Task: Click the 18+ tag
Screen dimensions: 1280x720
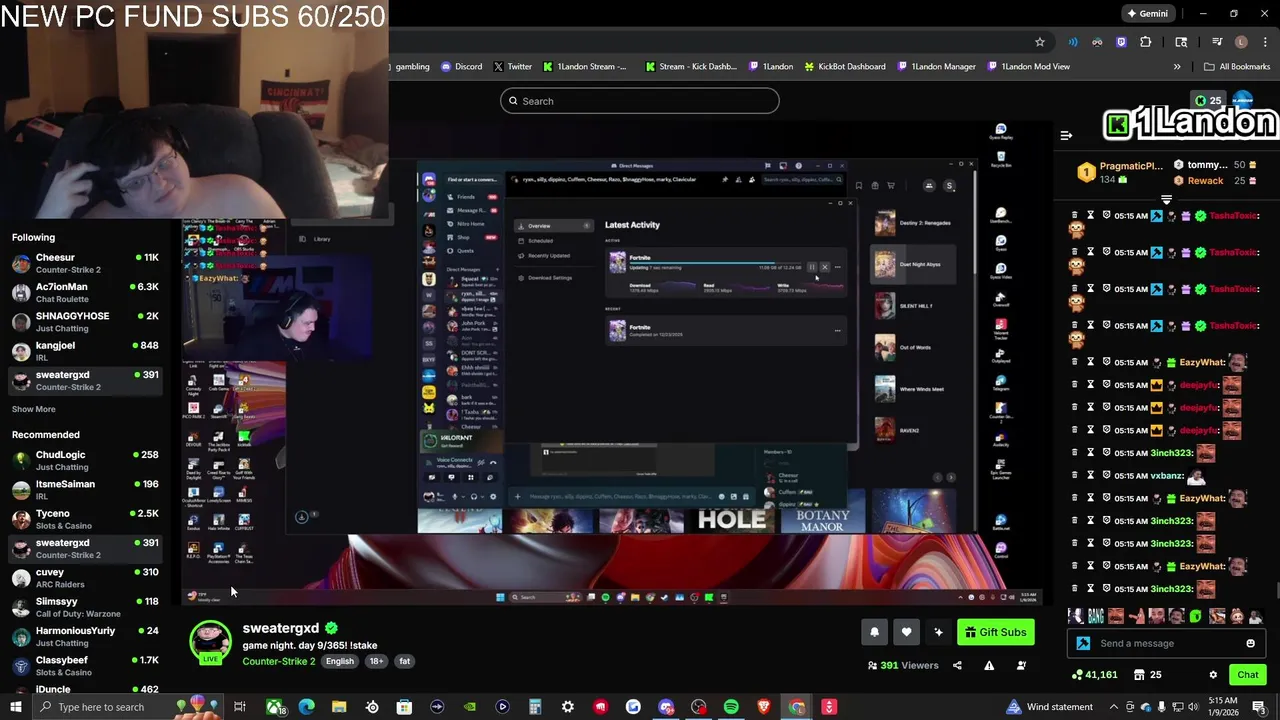Action: [x=376, y=661]
